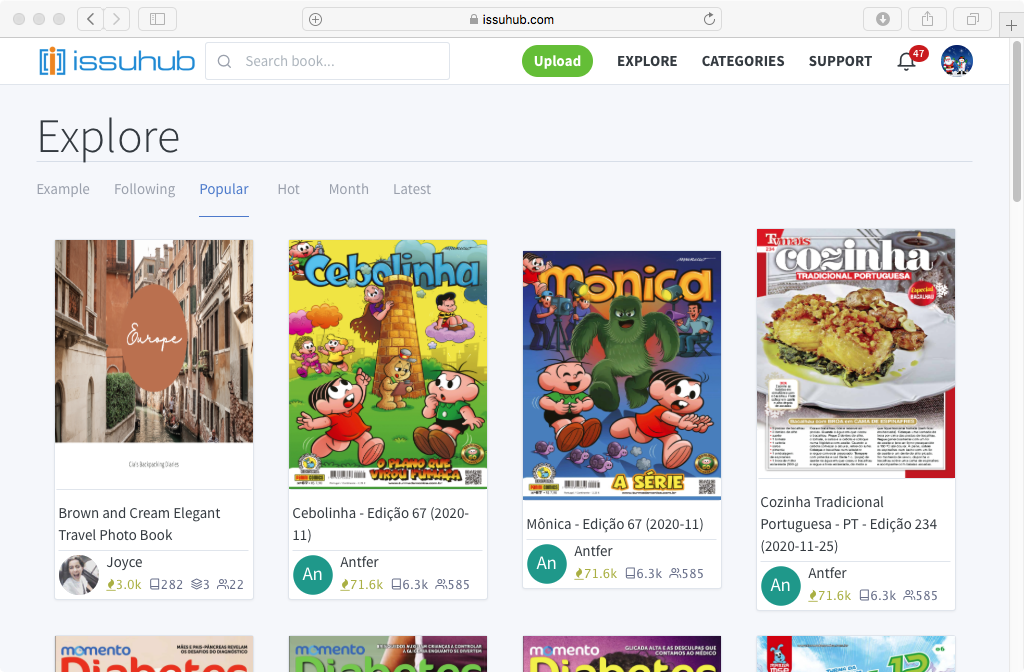The height and width of the screenshot is (672, 1024).
Task: Open the Month tab
Action: (349, 189)
